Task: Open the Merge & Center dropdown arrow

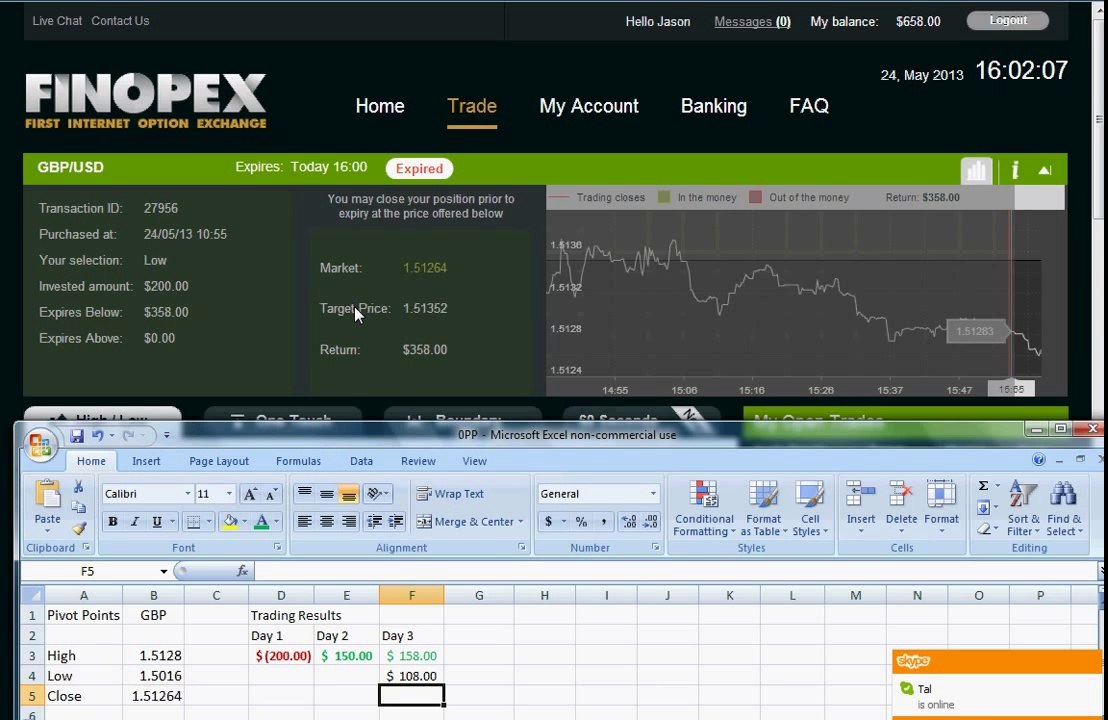Action: pyautogui.click(x=521, y=521)
